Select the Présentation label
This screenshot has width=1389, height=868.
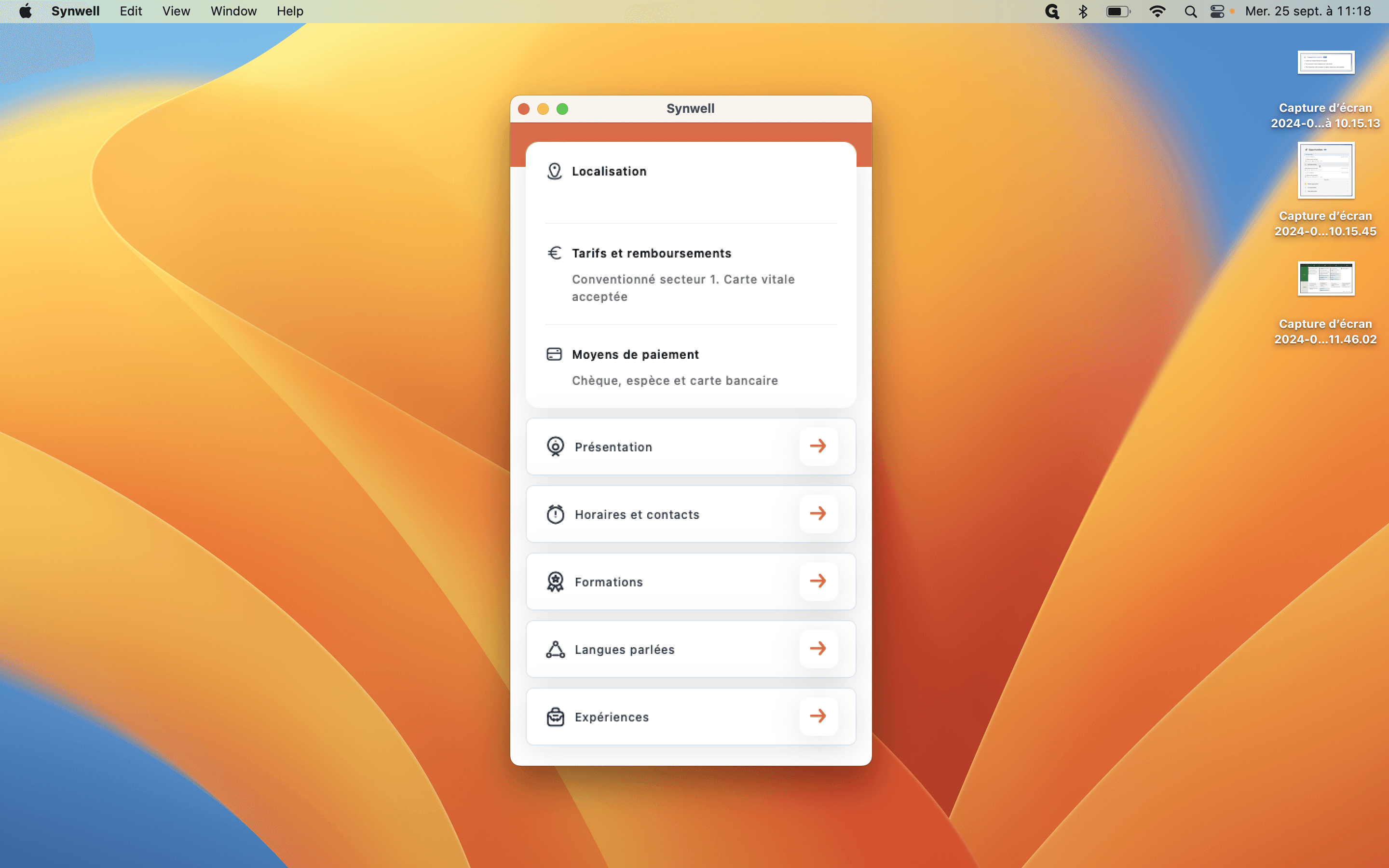click(613, 447)
